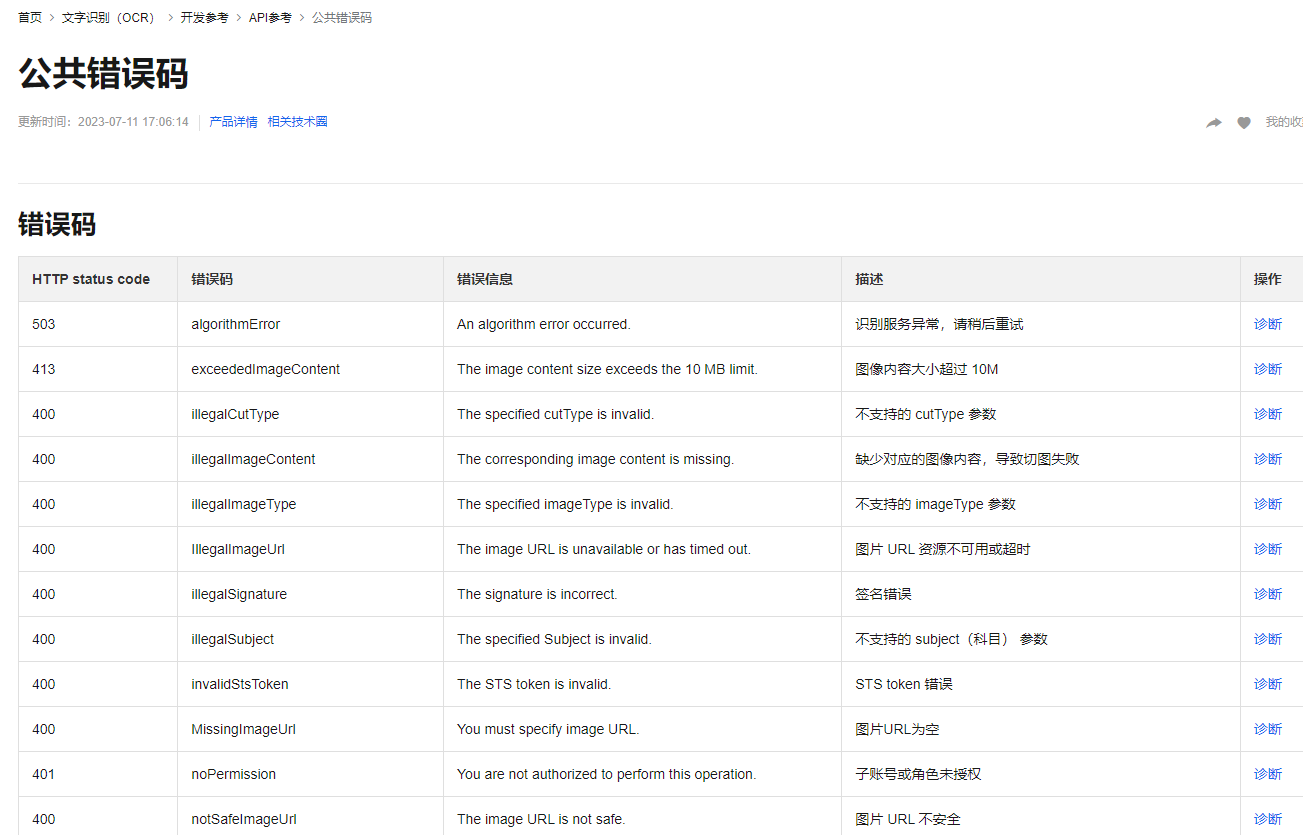Click 'The image URL is not safe.' message
The image size is (1303, 835).
[x=541, y=819]
